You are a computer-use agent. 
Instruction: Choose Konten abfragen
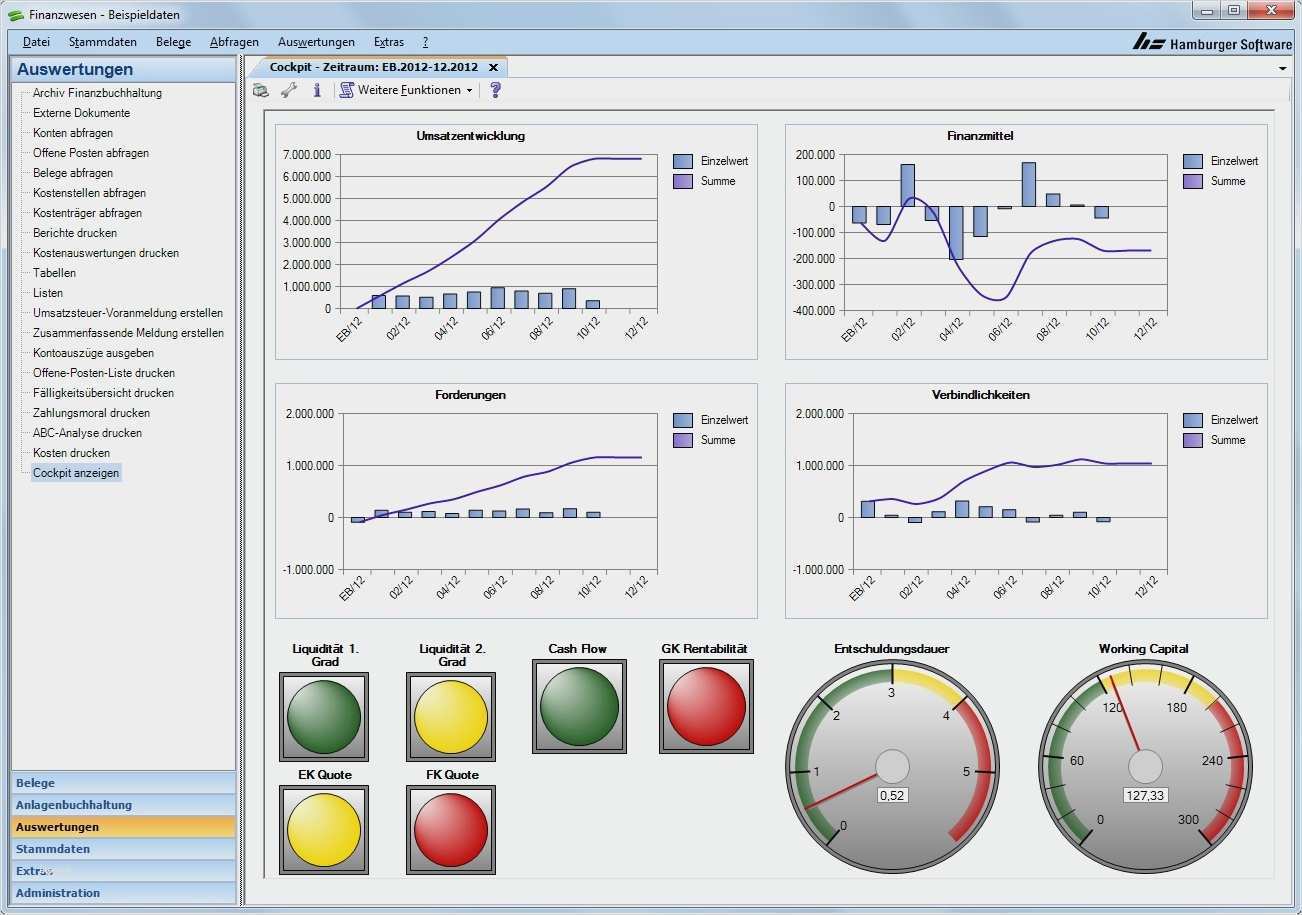[73, 133]
